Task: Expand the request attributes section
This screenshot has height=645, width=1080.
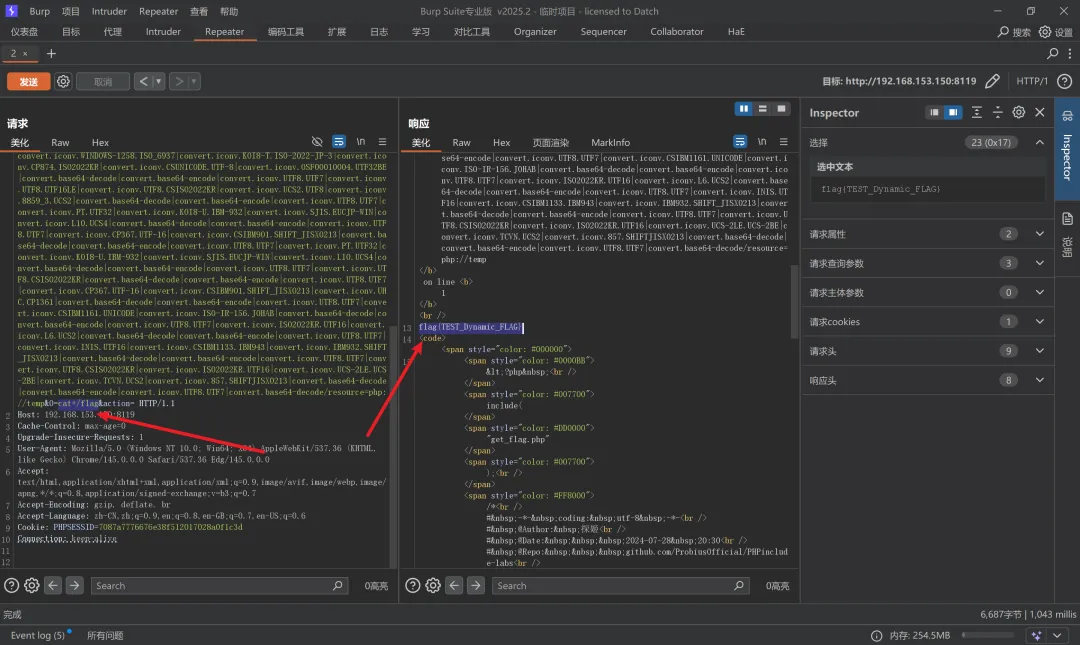Action: click(1040, 234)
